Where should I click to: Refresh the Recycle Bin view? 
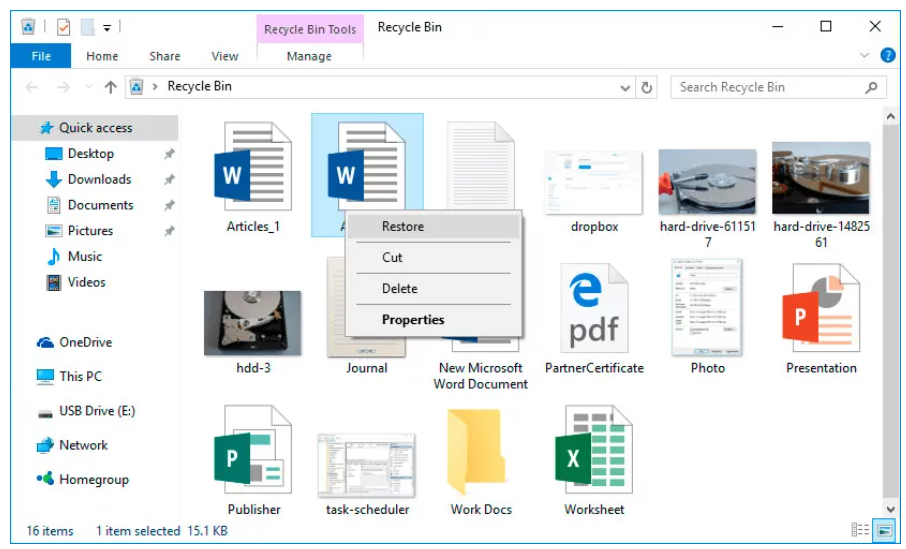[x=647, y=87]
